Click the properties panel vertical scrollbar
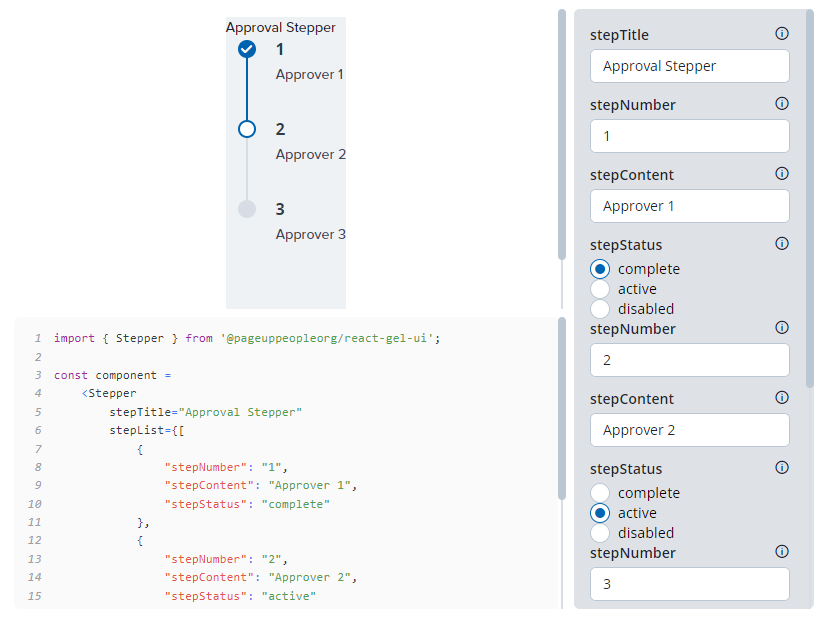The height and width of the screenshot is (618, 822). coord(810,200)
